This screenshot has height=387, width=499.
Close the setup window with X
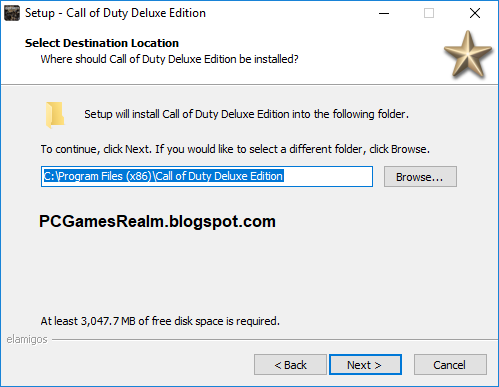tap(475, 13)
